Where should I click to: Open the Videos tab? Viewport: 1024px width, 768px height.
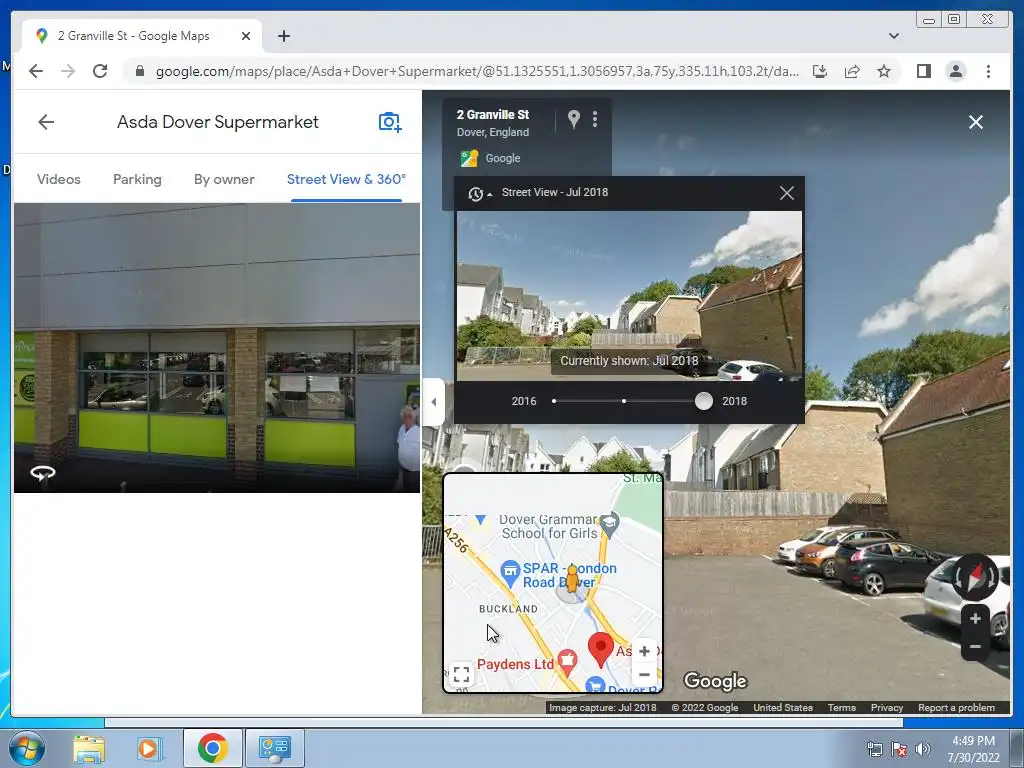59,180
